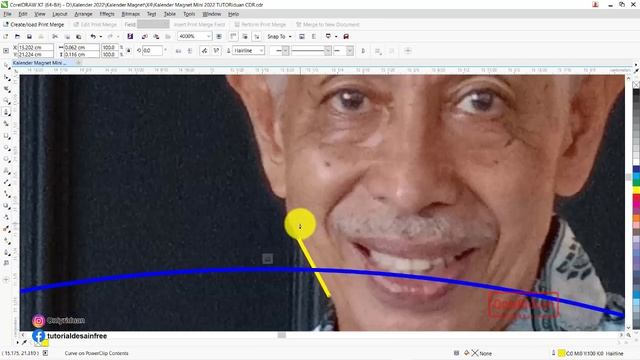This screenshot has height=360, width=640.
Task: Click the horizontal scrollbar thumb
Action: coord(282,335)
